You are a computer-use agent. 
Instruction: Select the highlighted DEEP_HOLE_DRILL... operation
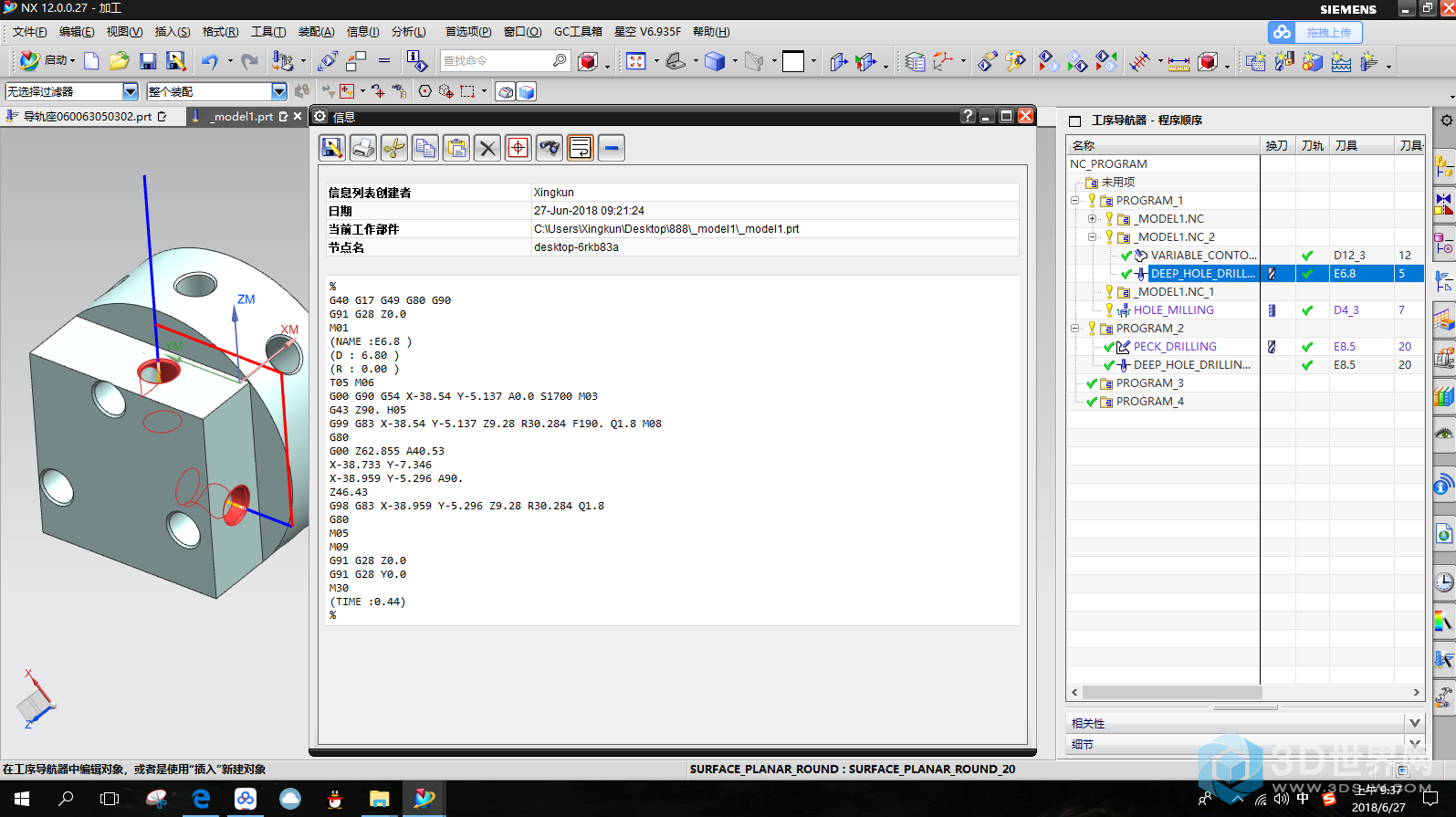point(1202,274)
